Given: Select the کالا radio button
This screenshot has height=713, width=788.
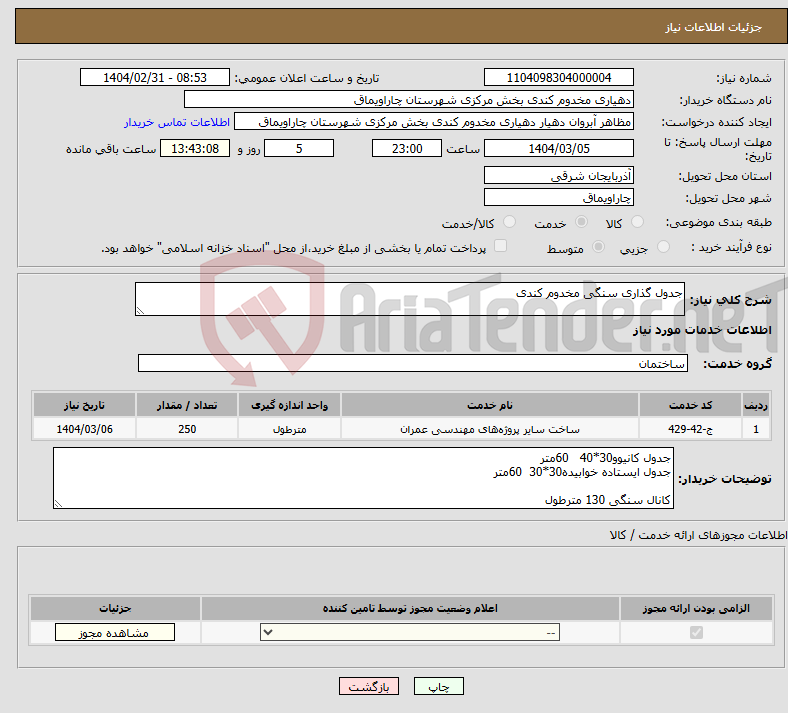Looking at the screenshot, I should click(x=637, y=222).
